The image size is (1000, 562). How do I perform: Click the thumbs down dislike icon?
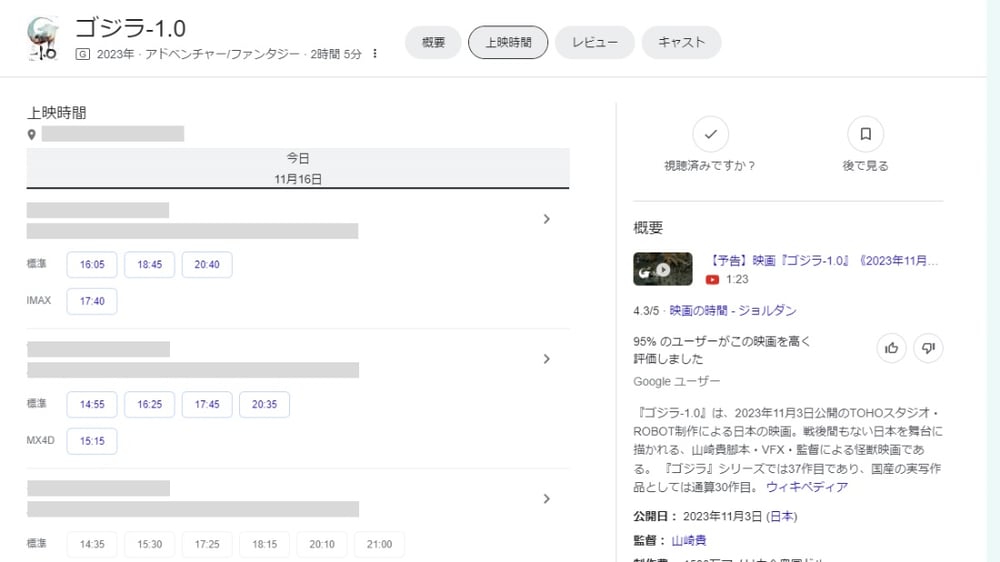[x=928, y=348]
